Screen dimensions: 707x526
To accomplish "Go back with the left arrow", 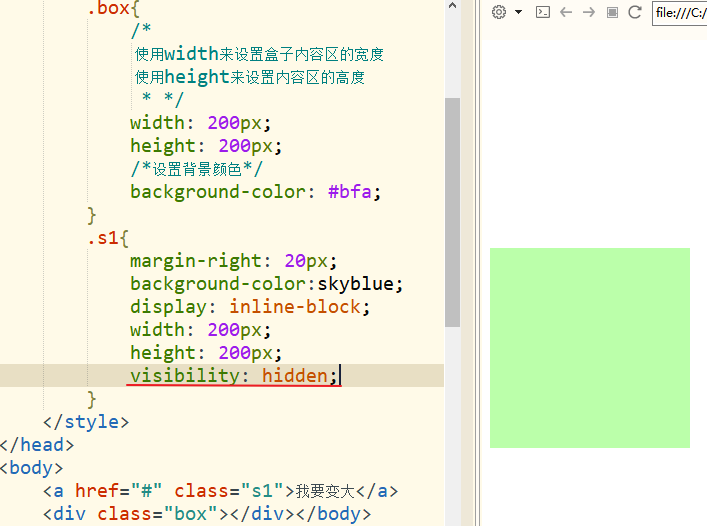I will tap(566, 12).
